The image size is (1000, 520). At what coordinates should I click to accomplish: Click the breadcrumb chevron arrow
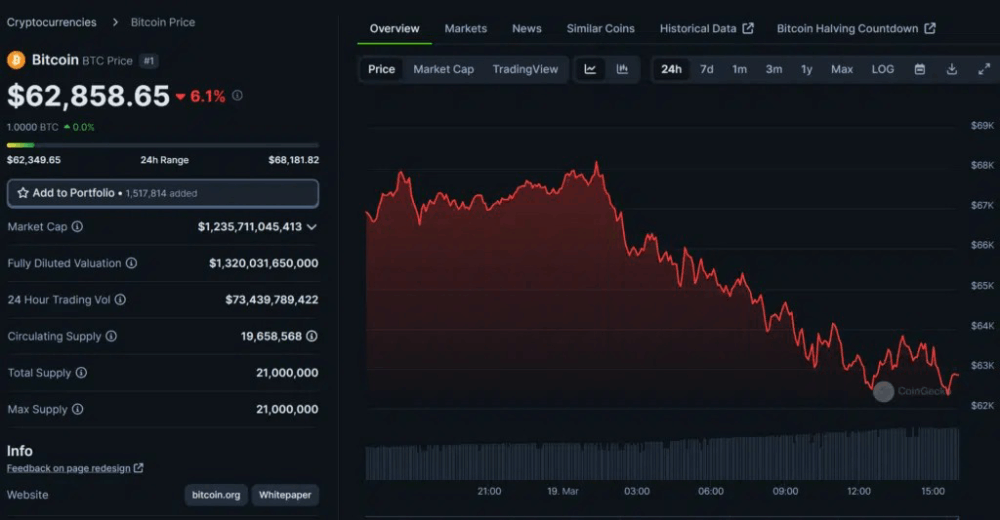(115, 22)
